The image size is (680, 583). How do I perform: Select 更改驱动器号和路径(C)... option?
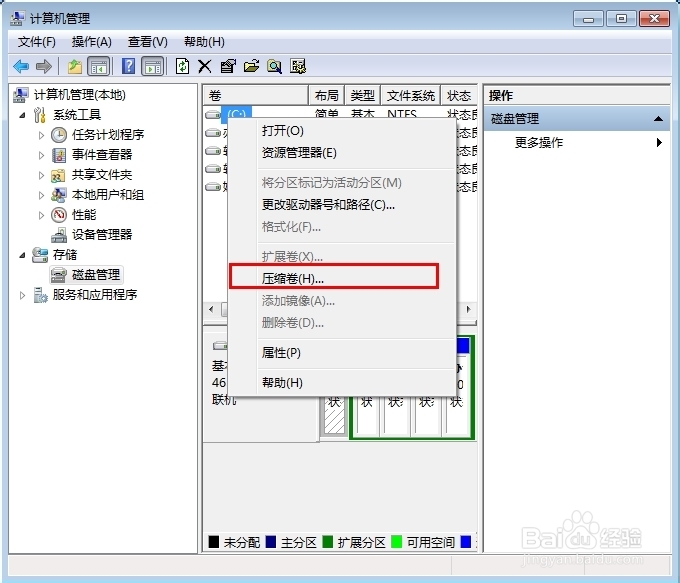tap(356, 205)
